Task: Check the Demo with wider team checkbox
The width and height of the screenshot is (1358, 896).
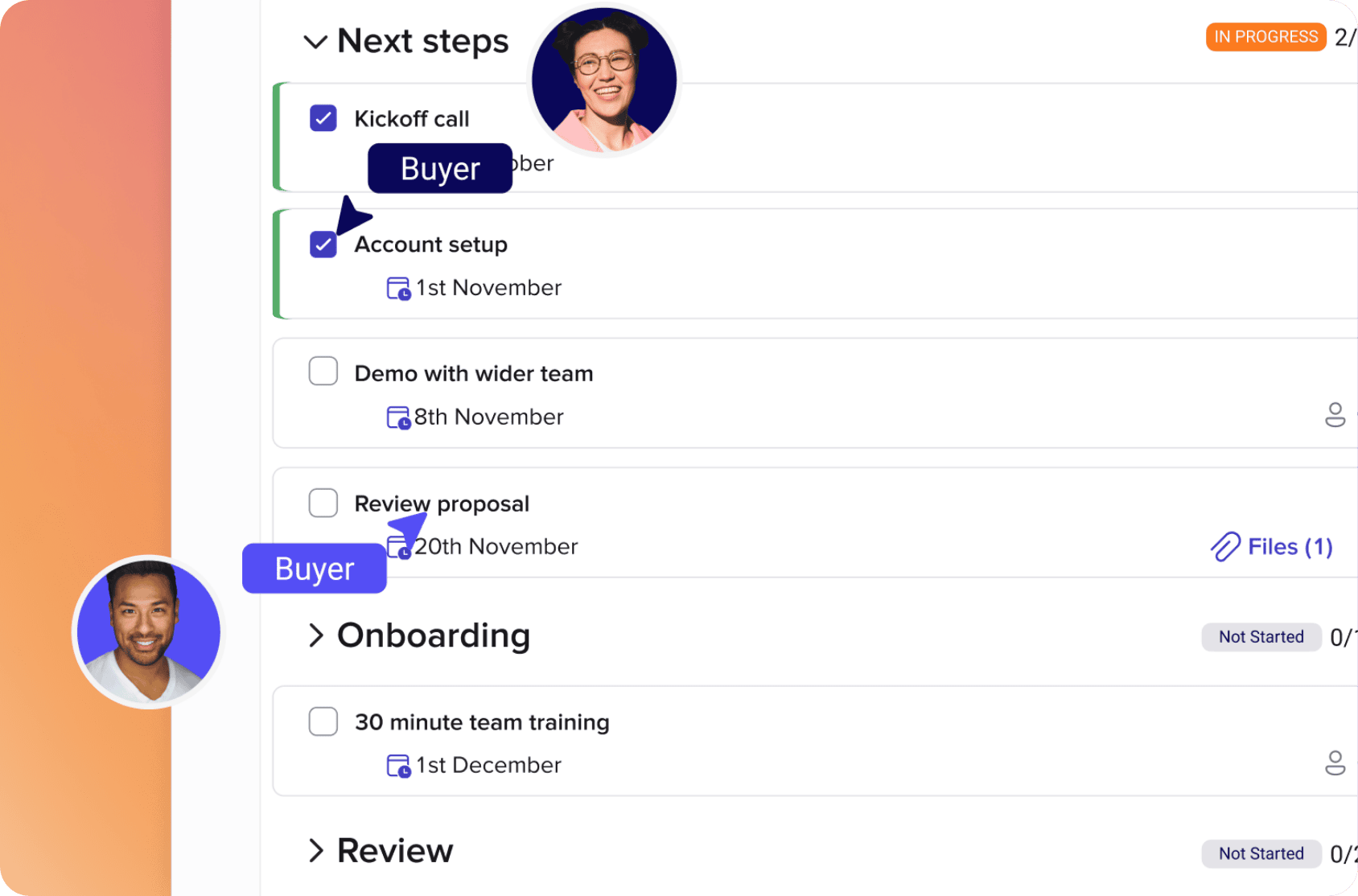Action: point(323,372)
